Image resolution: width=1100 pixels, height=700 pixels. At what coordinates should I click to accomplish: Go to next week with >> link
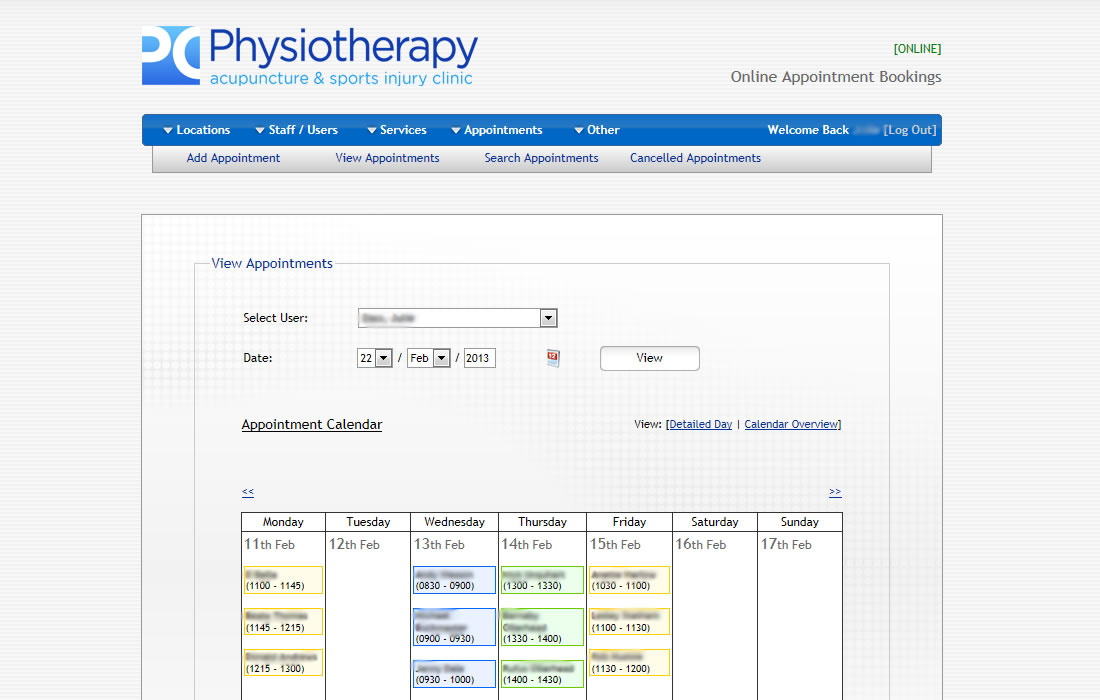pos(835,492)
